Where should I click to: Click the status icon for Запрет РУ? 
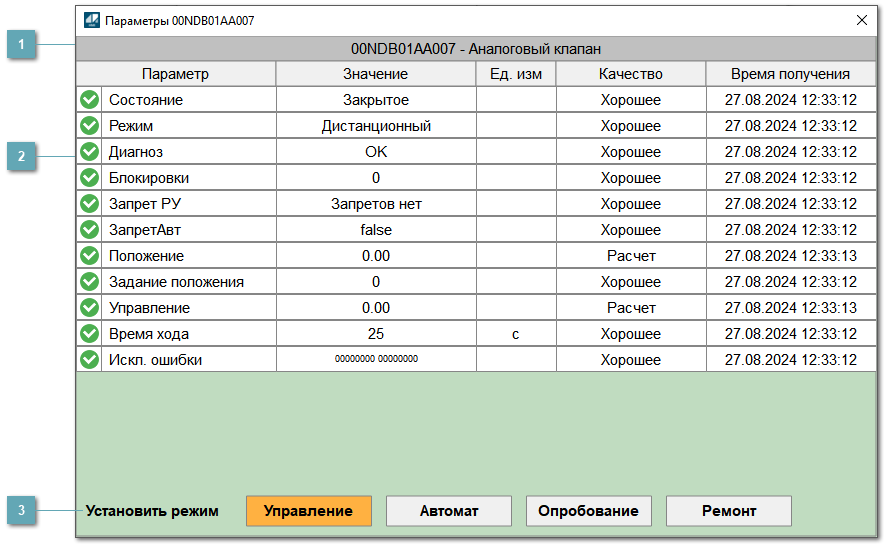[89, 204]
